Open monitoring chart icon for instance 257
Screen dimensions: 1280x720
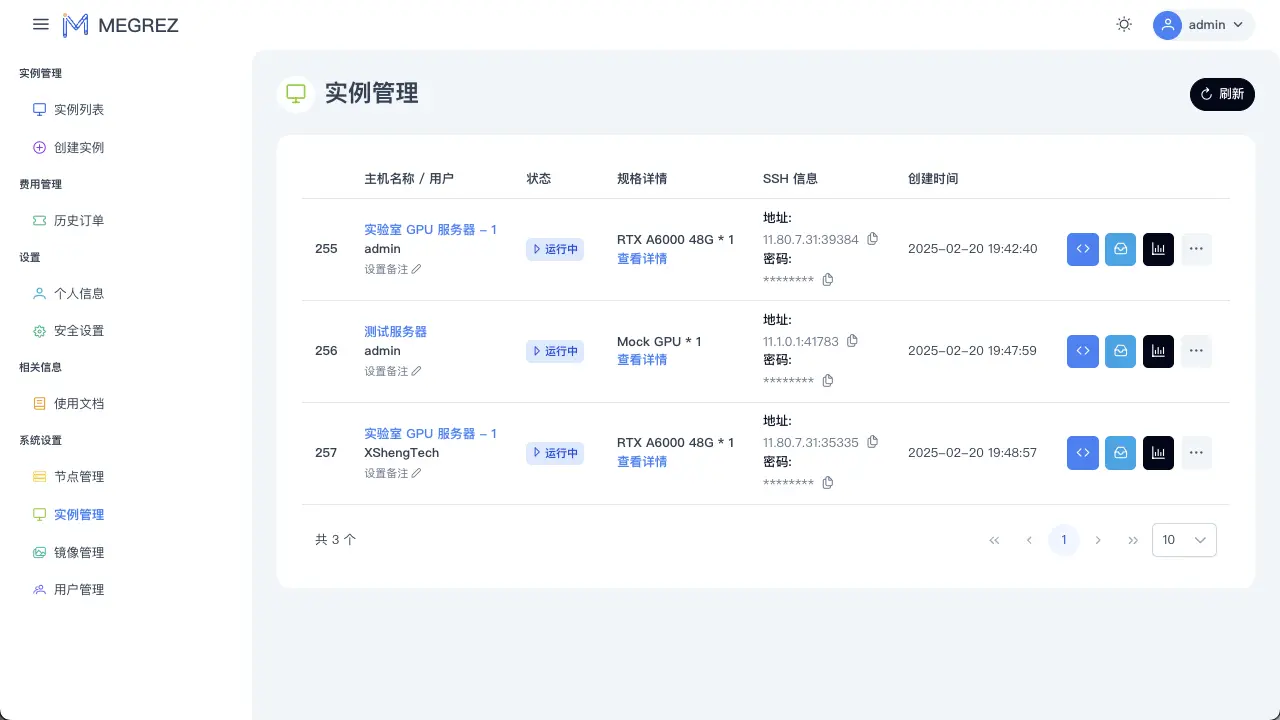click(1158, 453)
